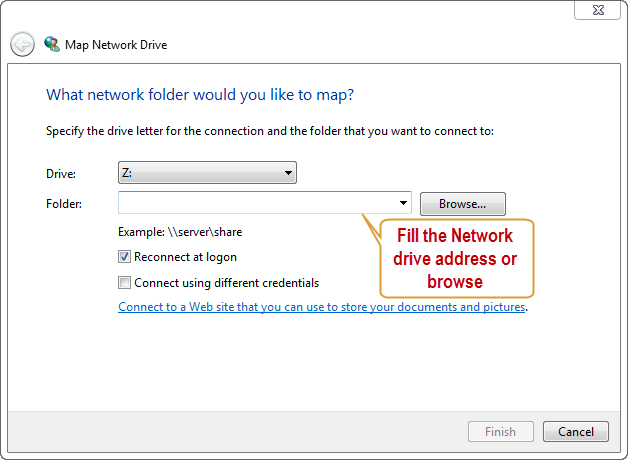Image resolution: width=628 pixels, height=460 pixels.
Task: Click the Browse... button
Action: tap(463, 204)
